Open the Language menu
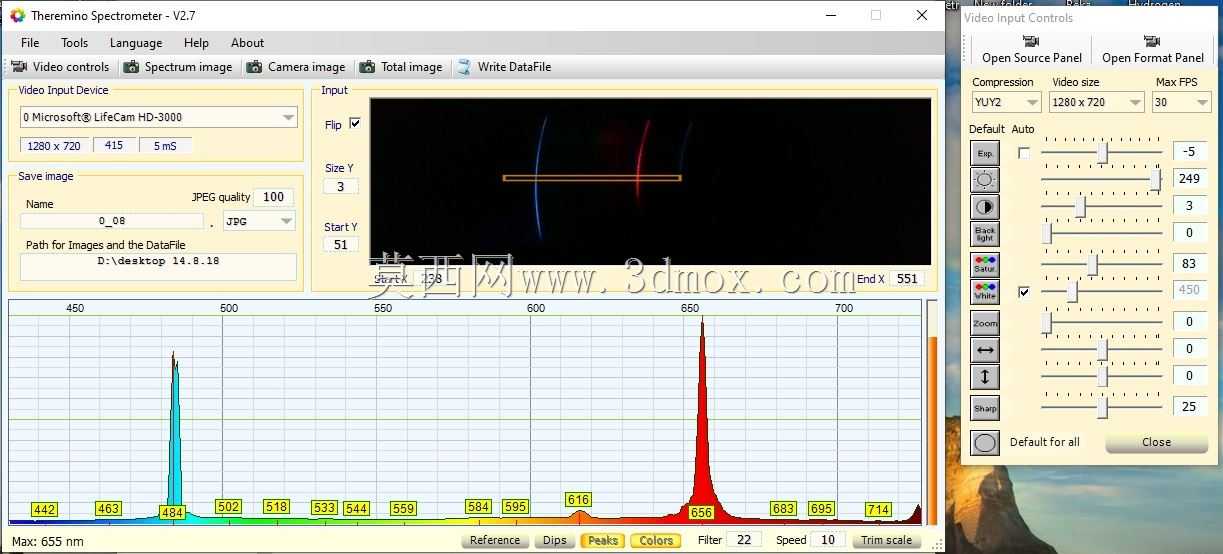Screen dimensions: 1223x554 point(136,43)
